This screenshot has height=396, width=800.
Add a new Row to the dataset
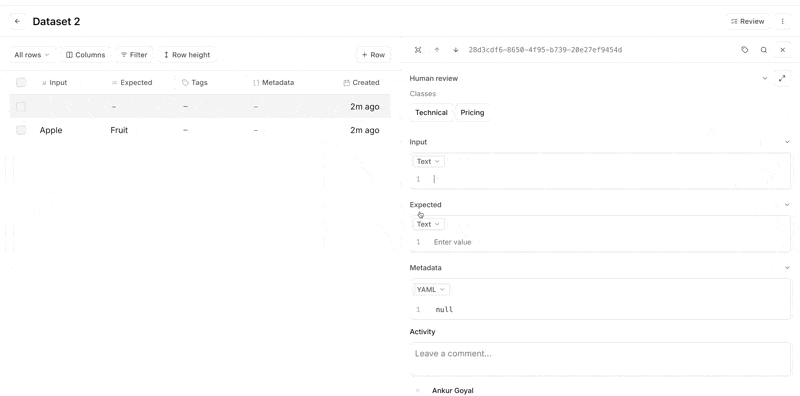pos(373,55)
